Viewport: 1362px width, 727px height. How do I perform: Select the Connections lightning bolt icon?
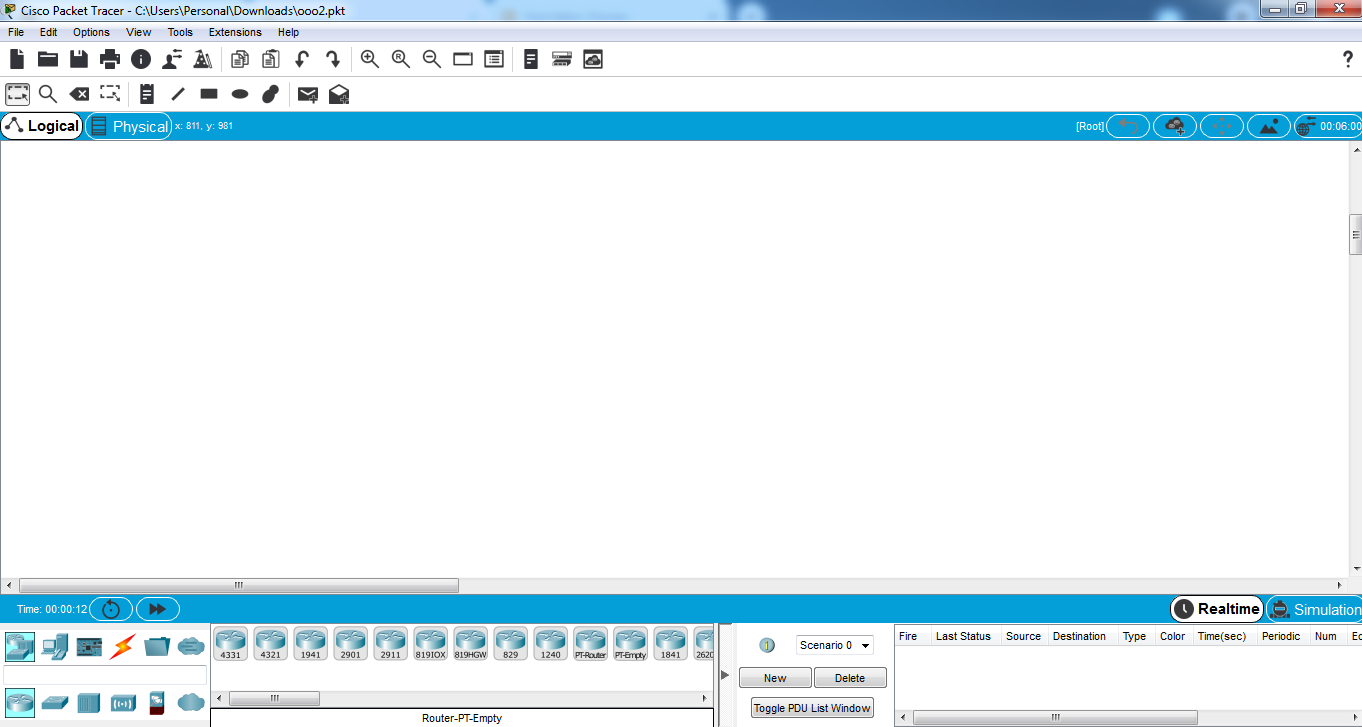[x=123, y=647]
